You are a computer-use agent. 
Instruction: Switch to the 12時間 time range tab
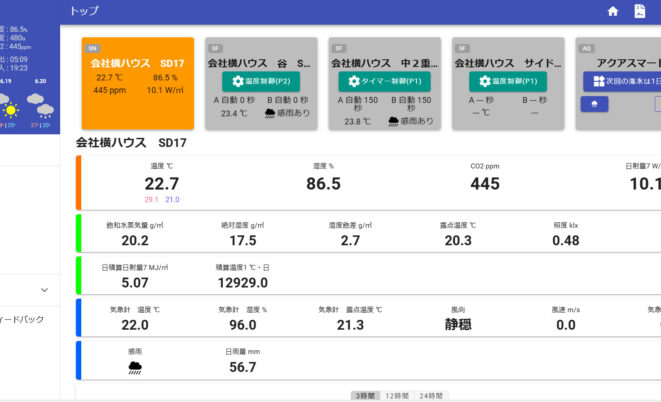[x=396, y=396]
